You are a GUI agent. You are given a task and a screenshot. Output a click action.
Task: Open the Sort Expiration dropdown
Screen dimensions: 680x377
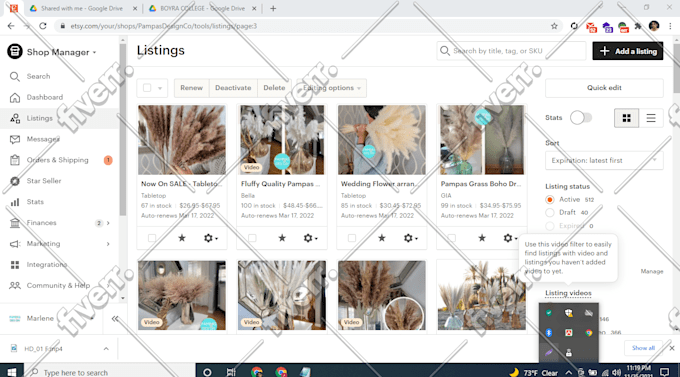pos(604,161)
